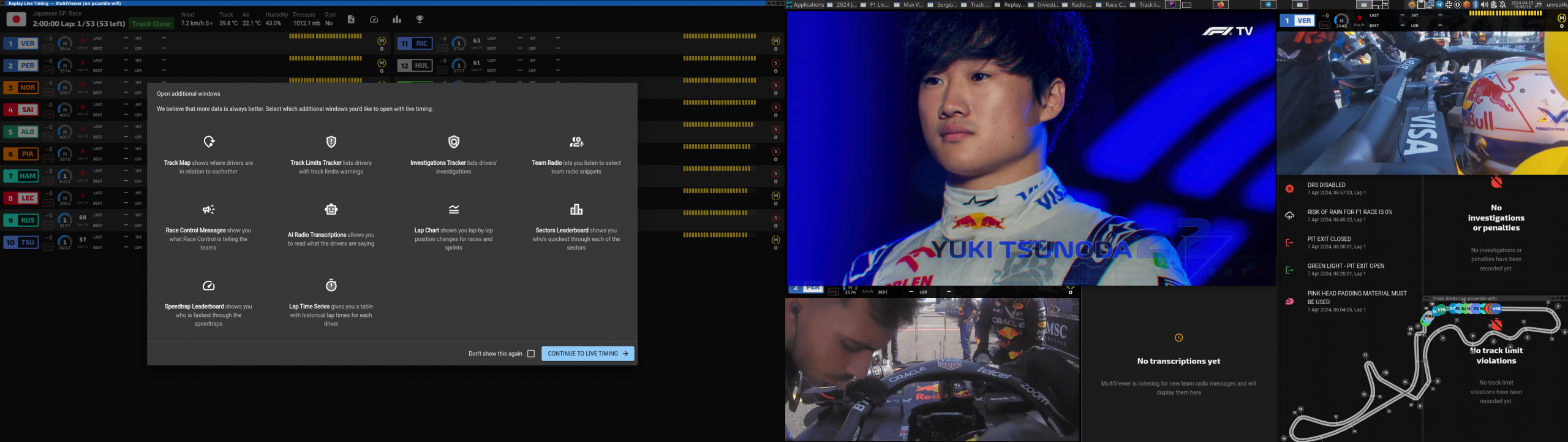
Task: Select the Track Map window option
Action: (208, 156)
